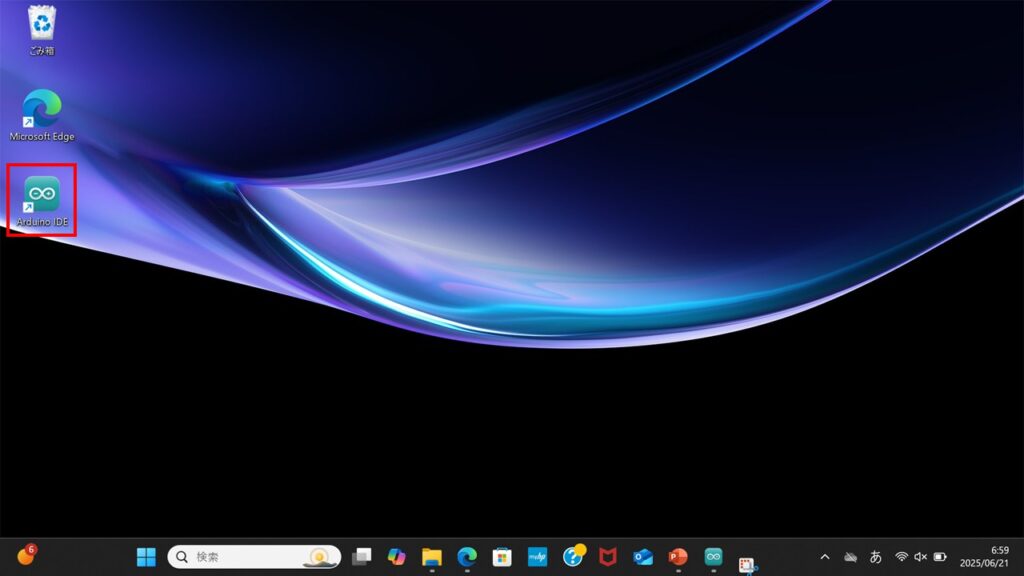Open the ごみ箱 recycle bin icon
This screenshot has width=1024, height=576.
point(42,30)
